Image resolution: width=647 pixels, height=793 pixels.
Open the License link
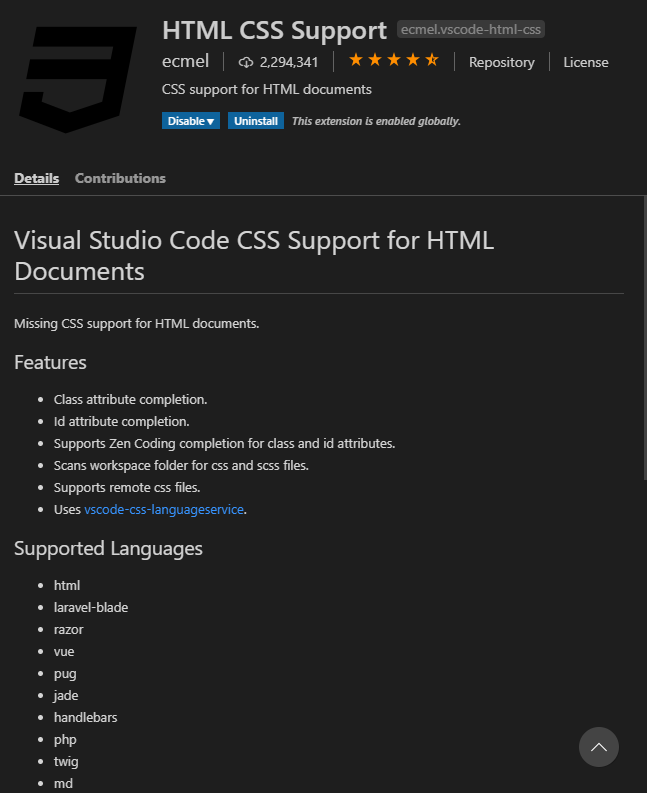tap(586, 62)
